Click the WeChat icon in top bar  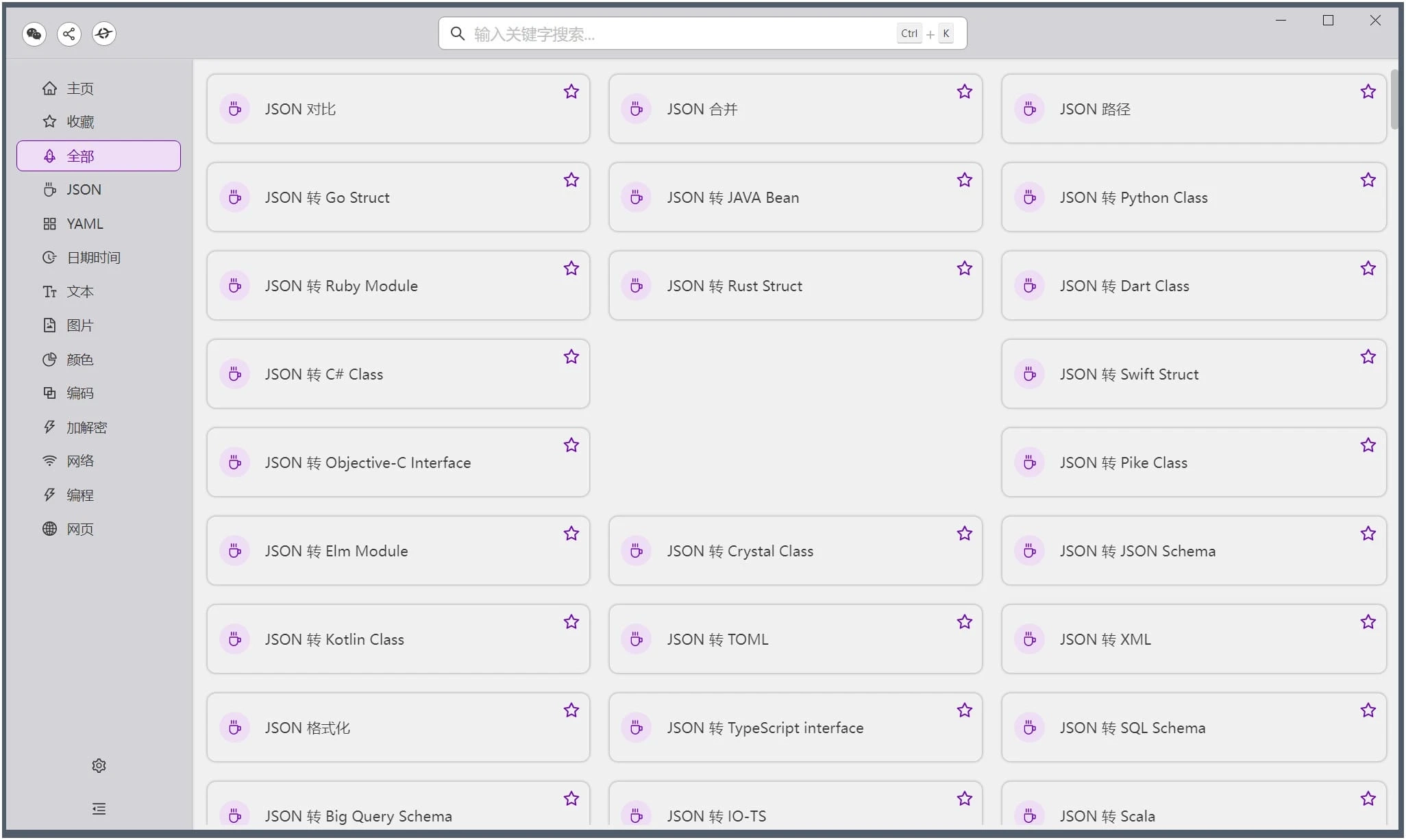pos(34,34)
